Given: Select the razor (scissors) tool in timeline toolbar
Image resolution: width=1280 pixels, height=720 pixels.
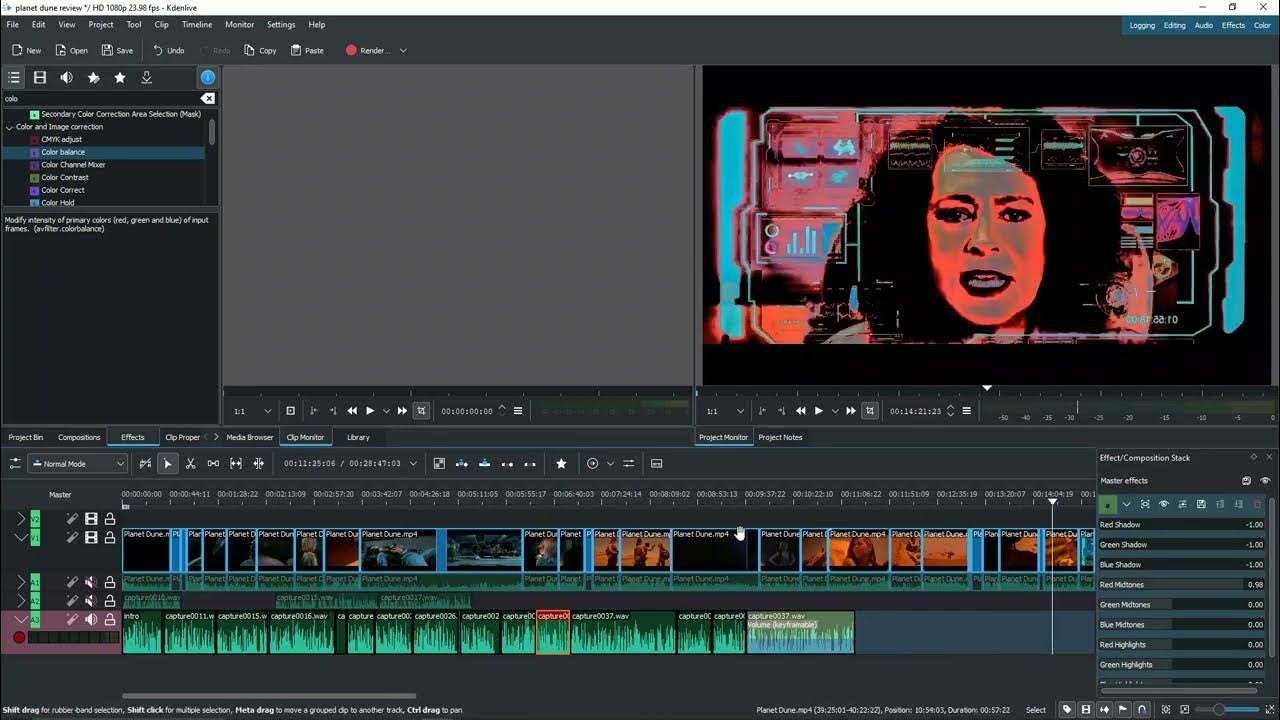Looking at the screenshot, I should 190,464.
